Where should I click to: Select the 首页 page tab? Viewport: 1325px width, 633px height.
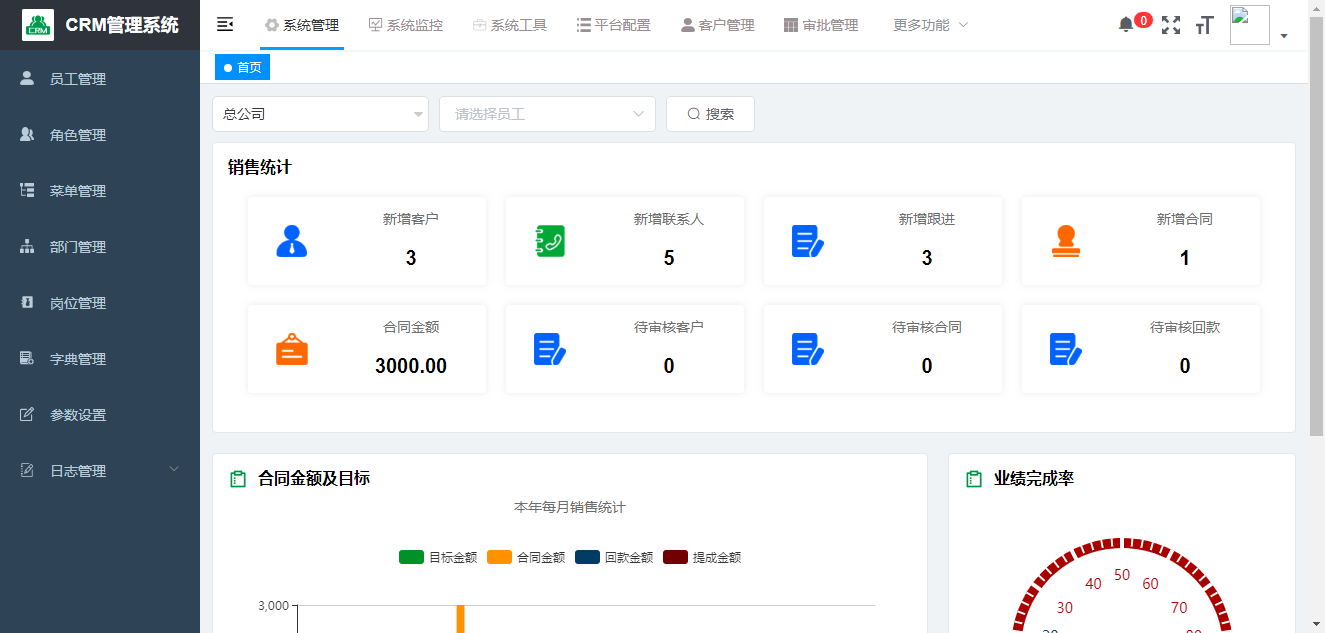(243, 67)
